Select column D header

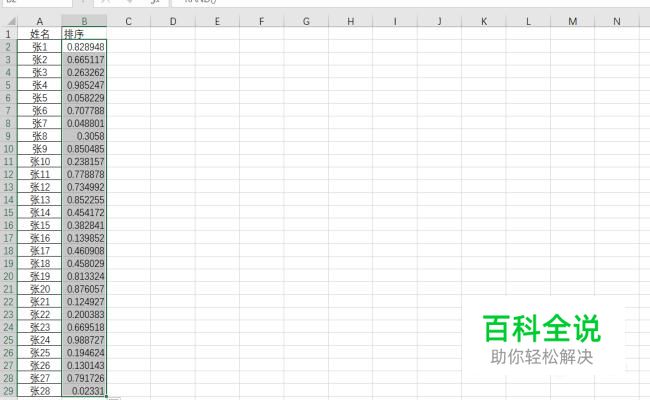coord(173,21)
